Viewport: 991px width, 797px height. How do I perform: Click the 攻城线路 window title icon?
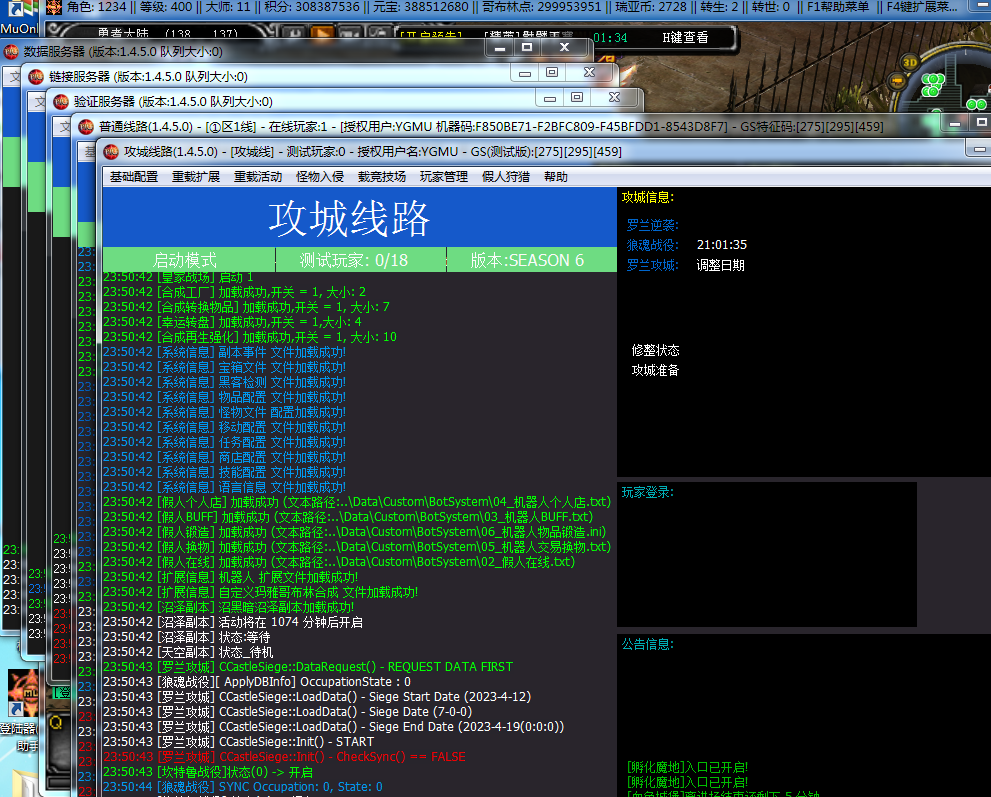pyautogui.click(x=111, y=152)
